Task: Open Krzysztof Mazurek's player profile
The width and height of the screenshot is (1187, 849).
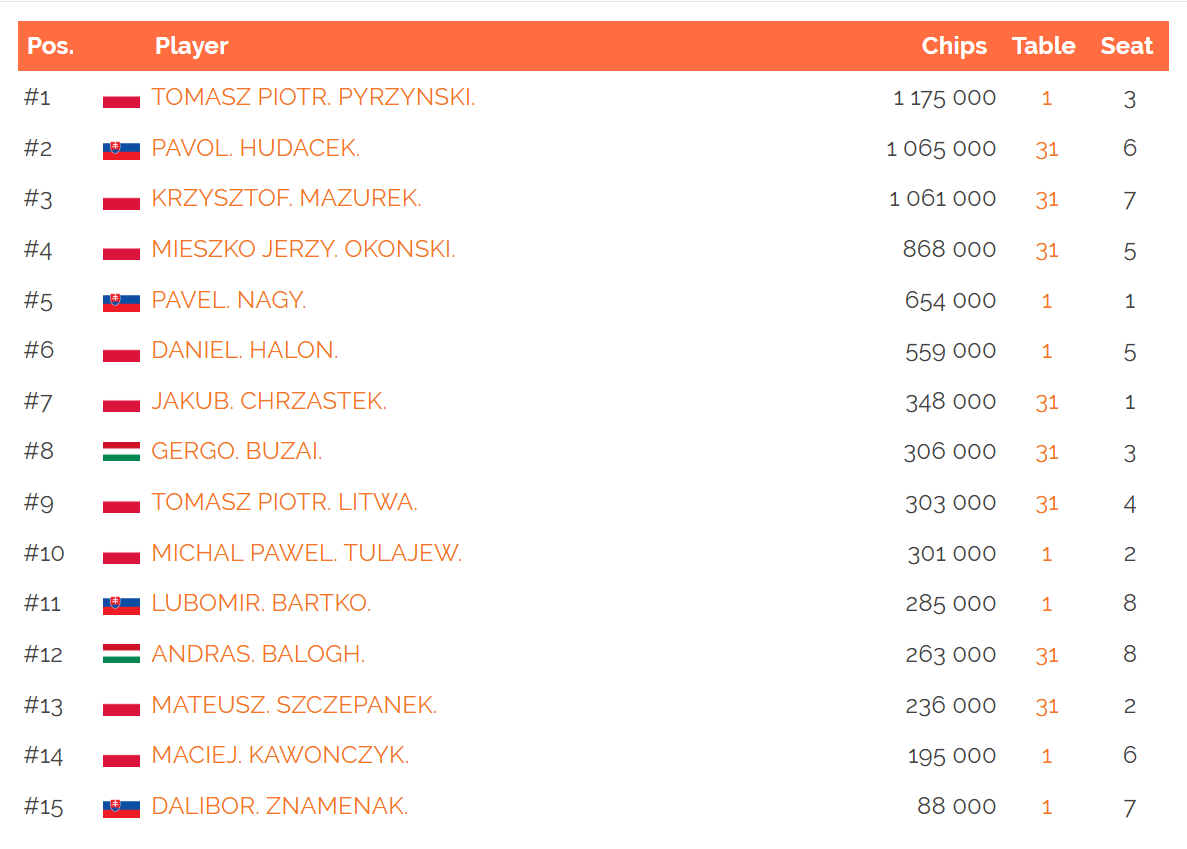Action: pyautogui.click(x=286, y=199)
